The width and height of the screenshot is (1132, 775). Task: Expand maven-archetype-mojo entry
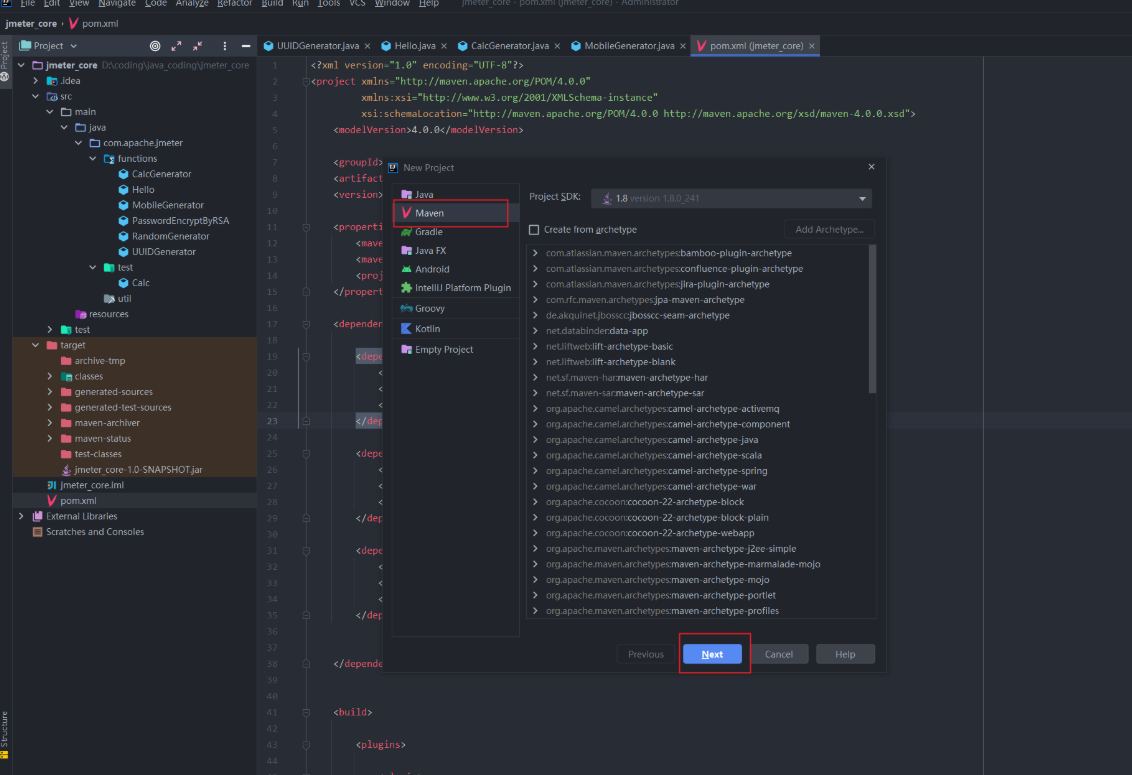pyautogui.click(x=535, y=580)
